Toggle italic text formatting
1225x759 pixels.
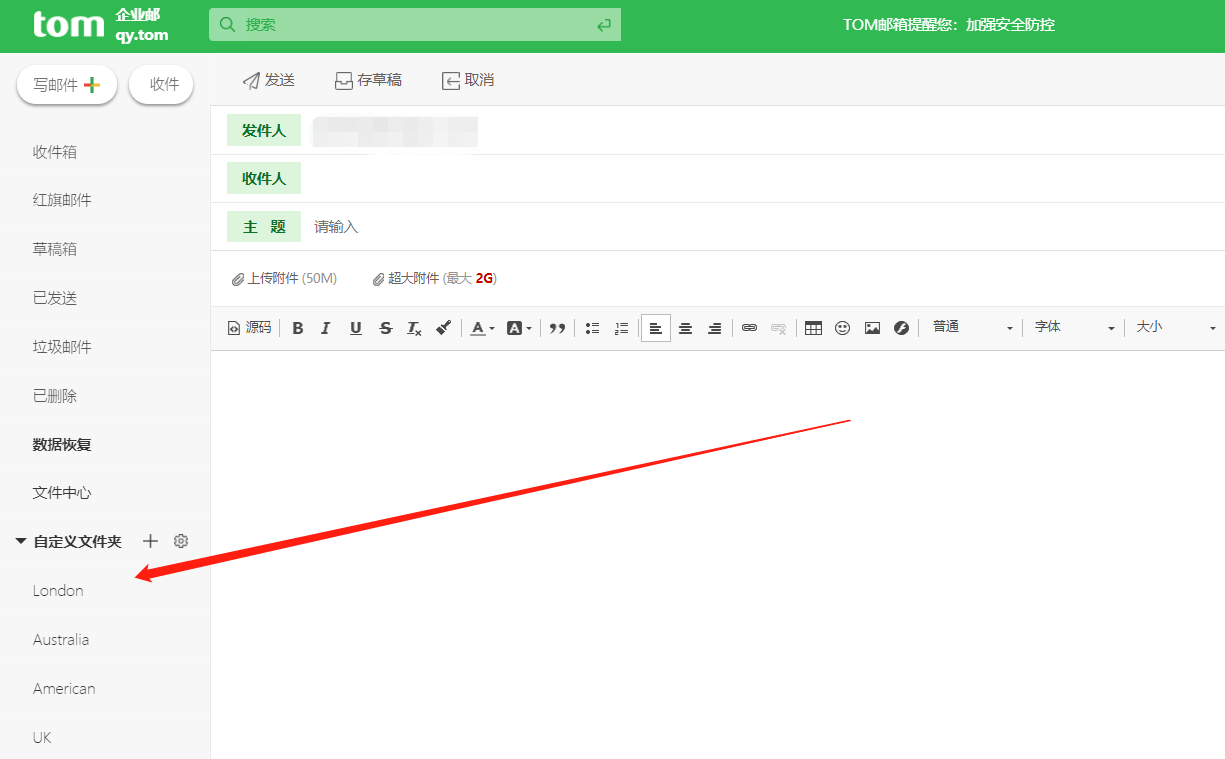coord(325,327)
